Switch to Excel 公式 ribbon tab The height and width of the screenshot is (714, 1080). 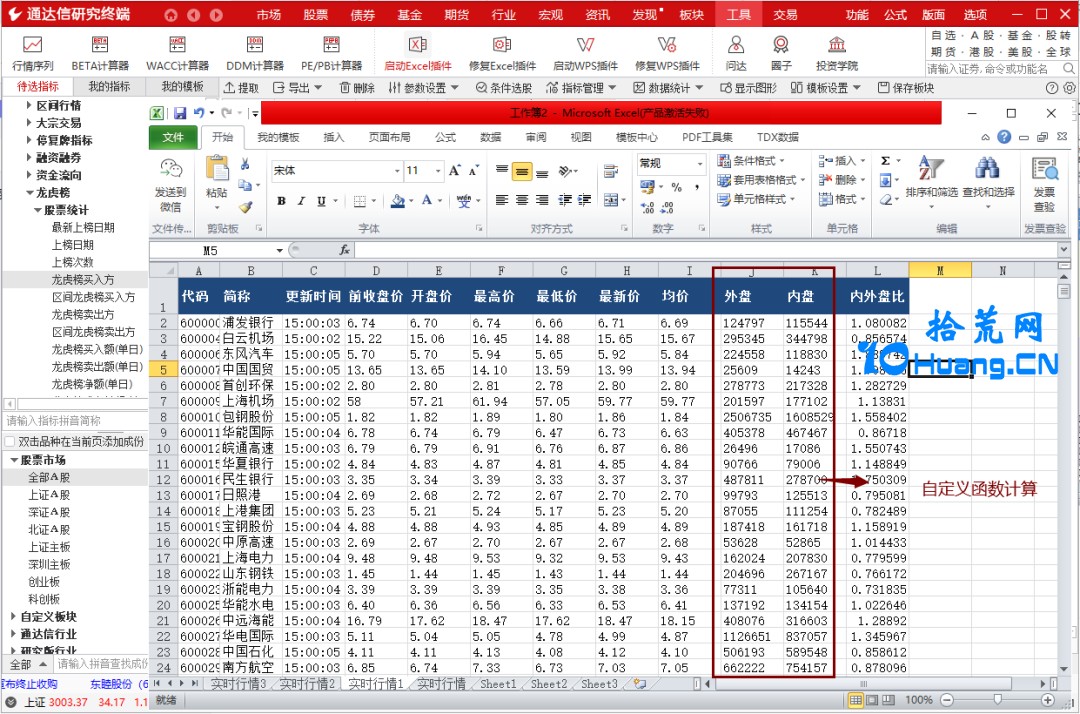(446, 137)
